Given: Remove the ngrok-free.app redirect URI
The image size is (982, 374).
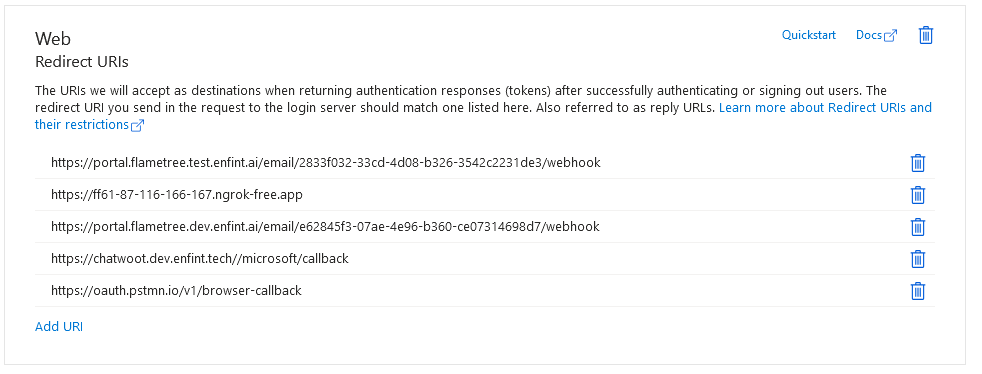Looking at the screenshot, I should (917, 195).
